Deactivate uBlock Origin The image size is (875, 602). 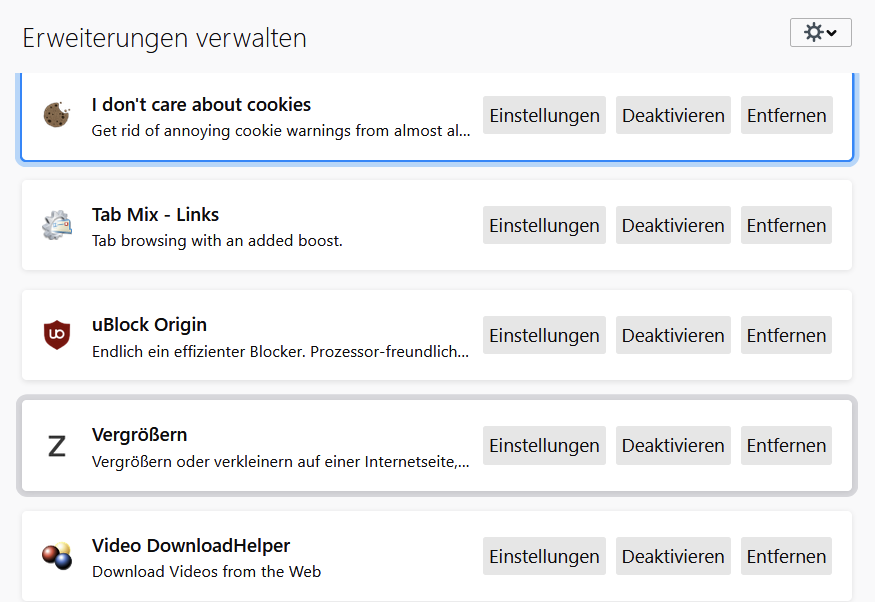pyautogui.click(x=673, y=335)
